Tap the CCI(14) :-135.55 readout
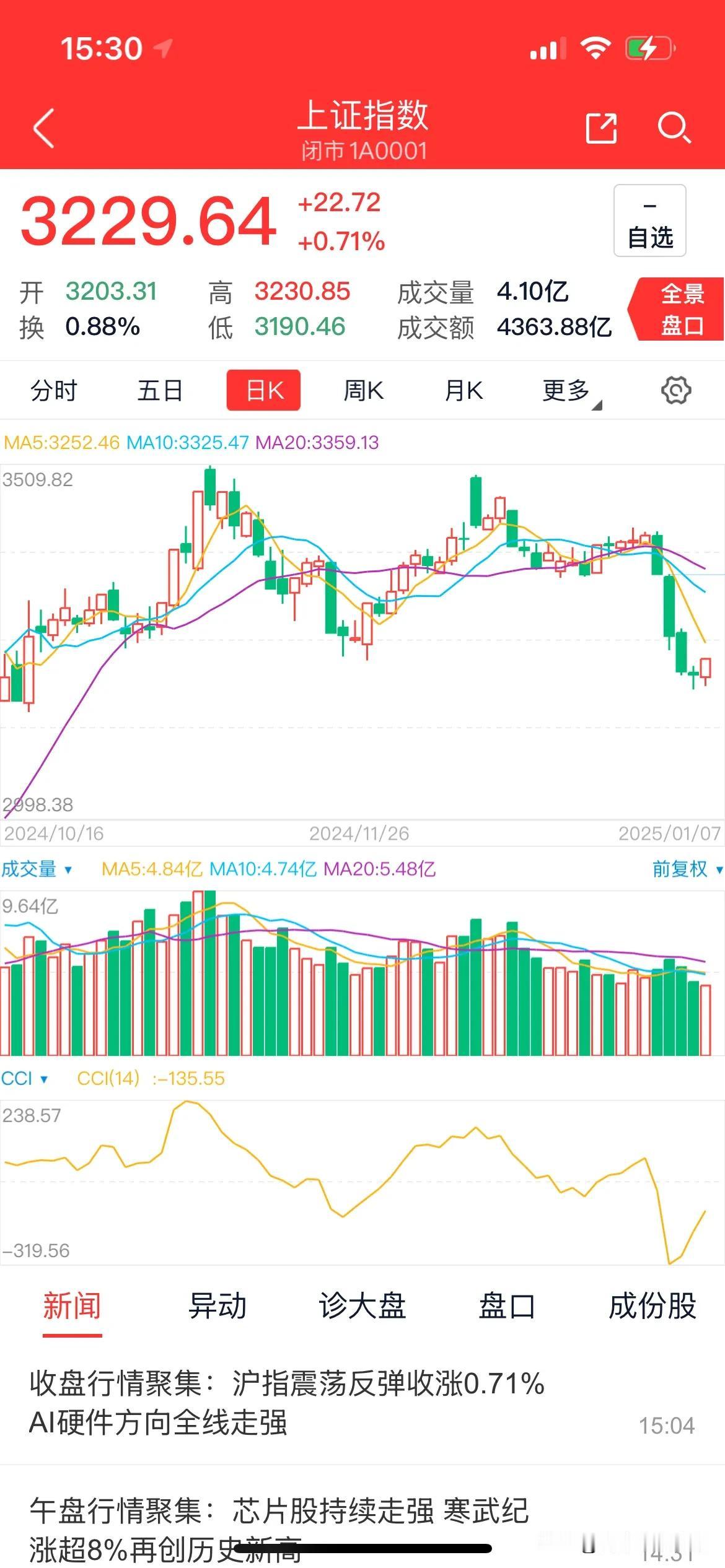This screenshot has width=725, height=1568. [x=151, y=1078]
